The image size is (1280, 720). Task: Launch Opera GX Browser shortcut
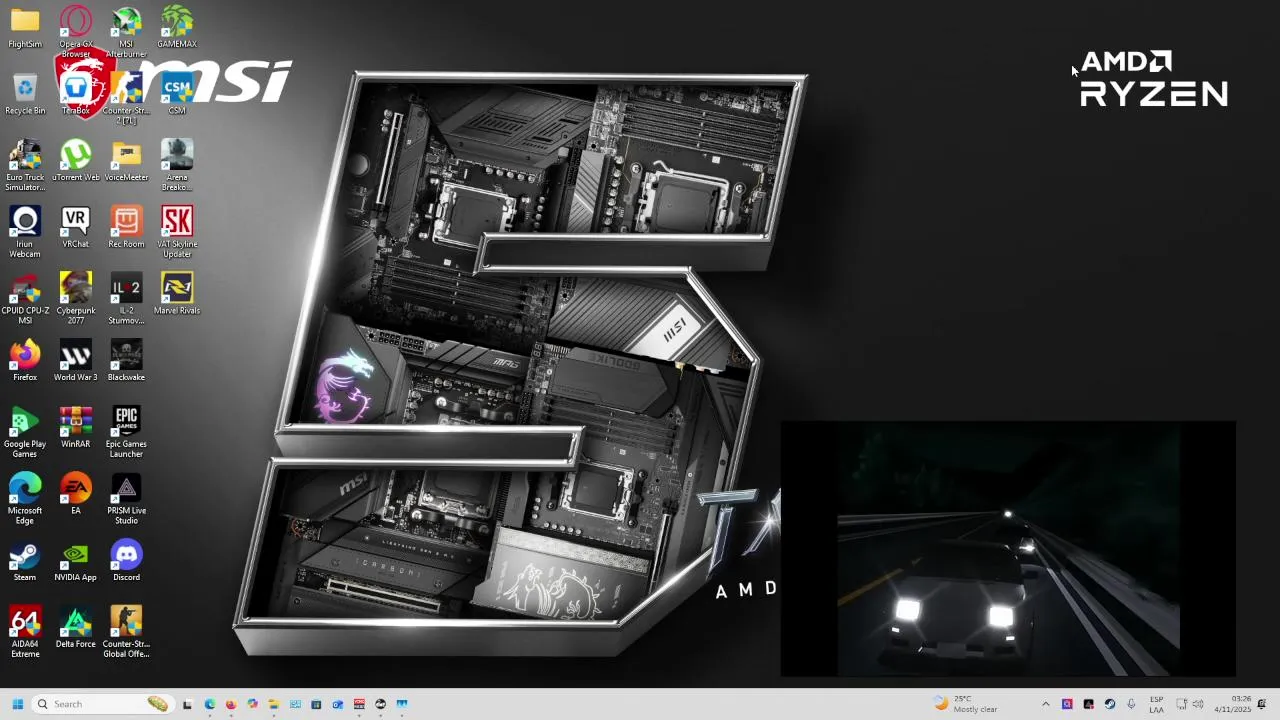pyautogui.click(x=76, y=30)
